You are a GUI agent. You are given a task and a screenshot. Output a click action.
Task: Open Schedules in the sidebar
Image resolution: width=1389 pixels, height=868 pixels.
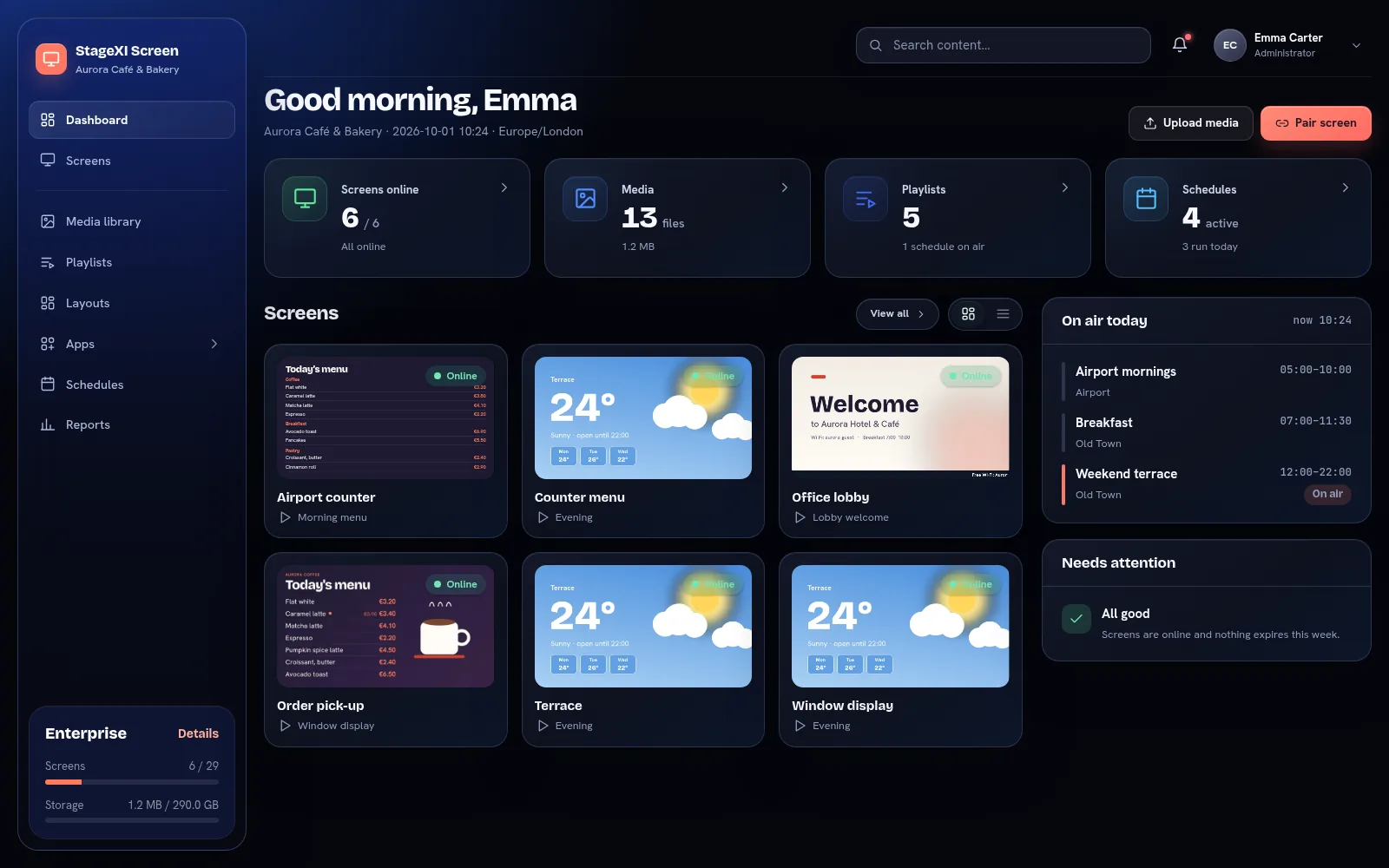tap(132, 385)
